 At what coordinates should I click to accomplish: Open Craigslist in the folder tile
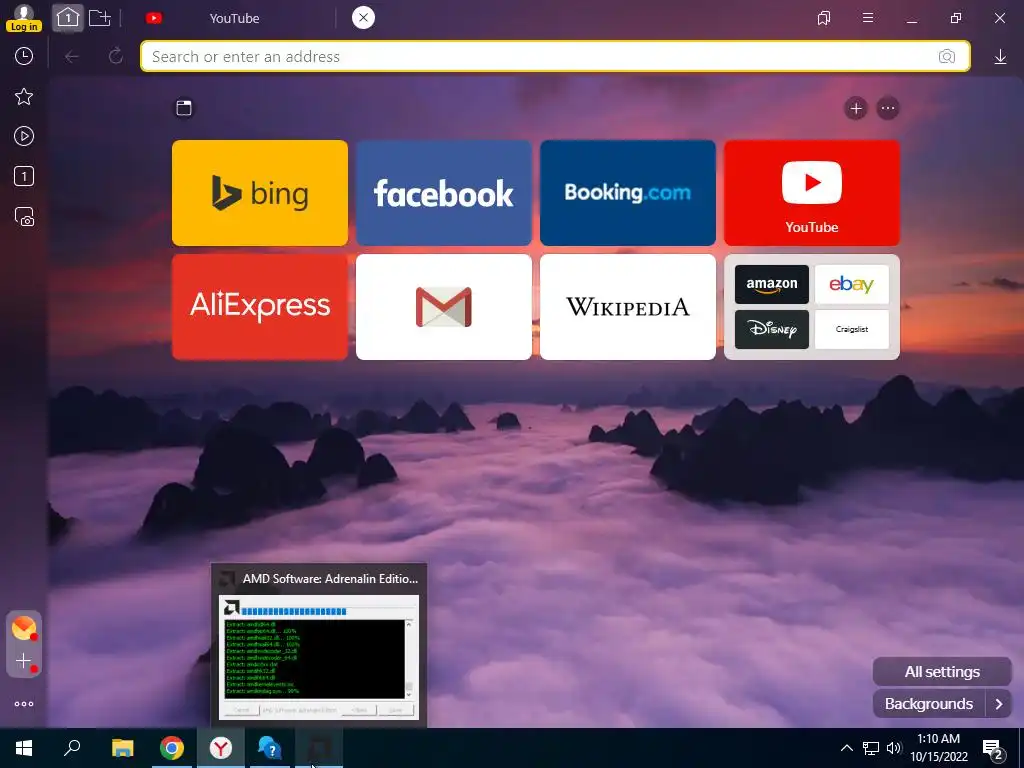pyautogui.click(x=852, y=329)
